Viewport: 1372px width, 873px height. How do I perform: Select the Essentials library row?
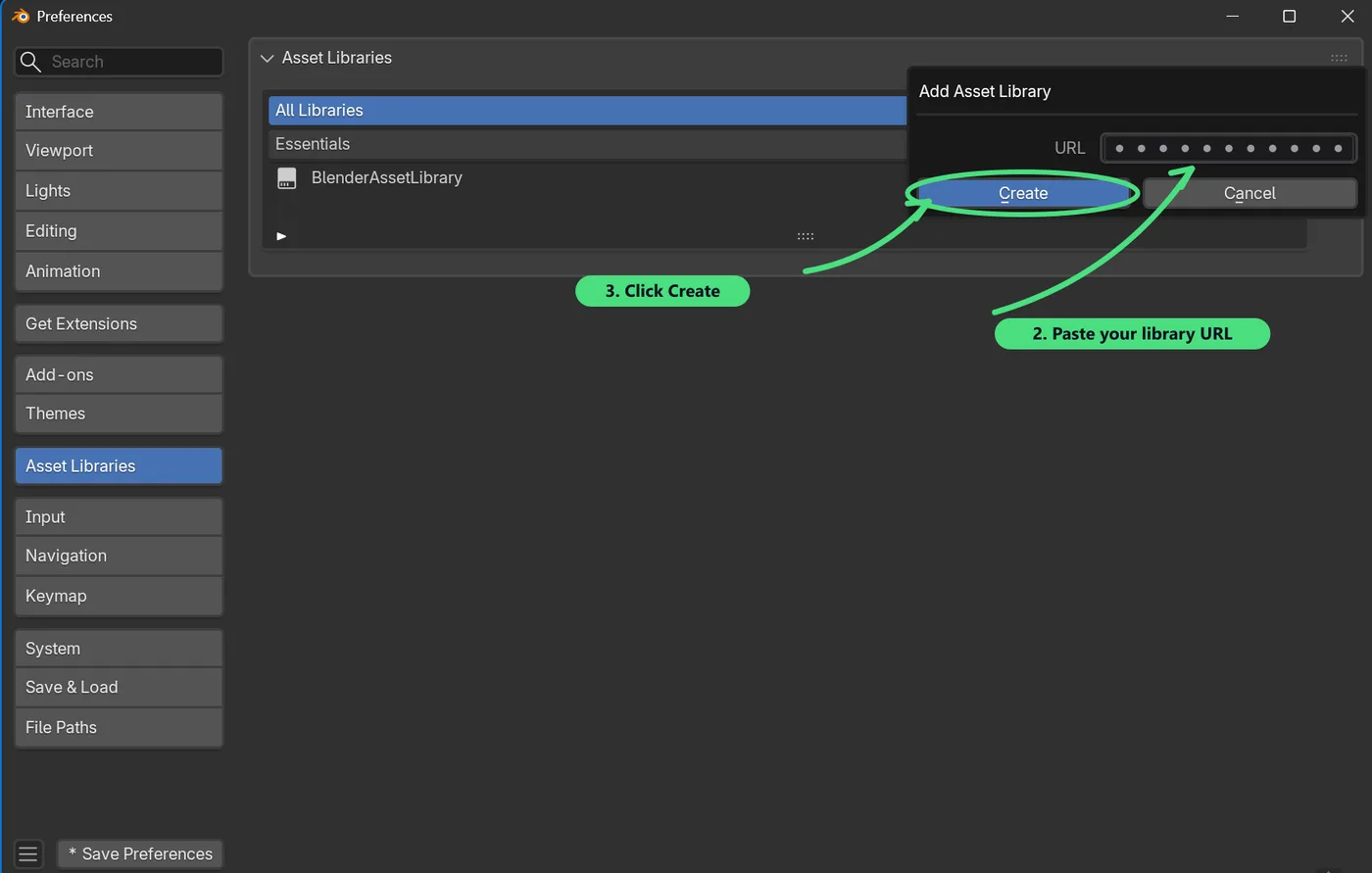tap(587, 144)
